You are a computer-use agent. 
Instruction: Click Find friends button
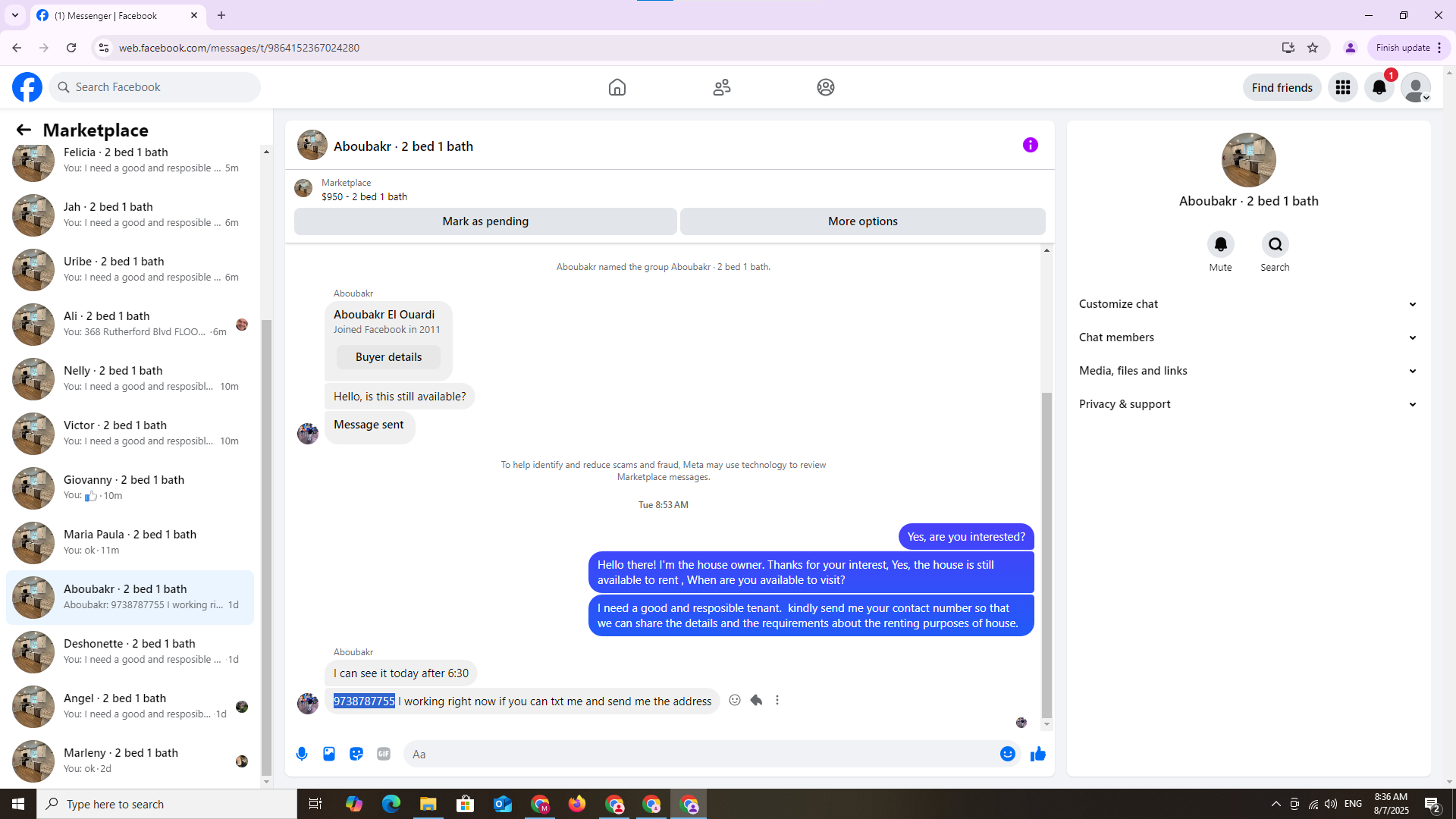(1282, 88)
